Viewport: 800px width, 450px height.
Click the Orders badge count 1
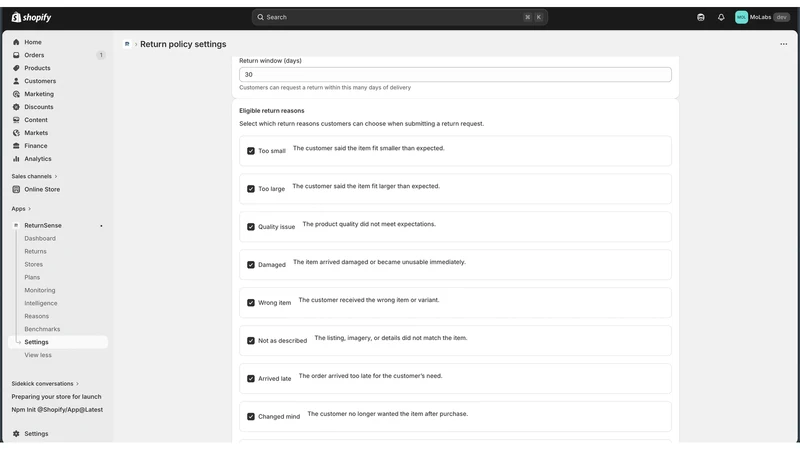coord(101,55)
